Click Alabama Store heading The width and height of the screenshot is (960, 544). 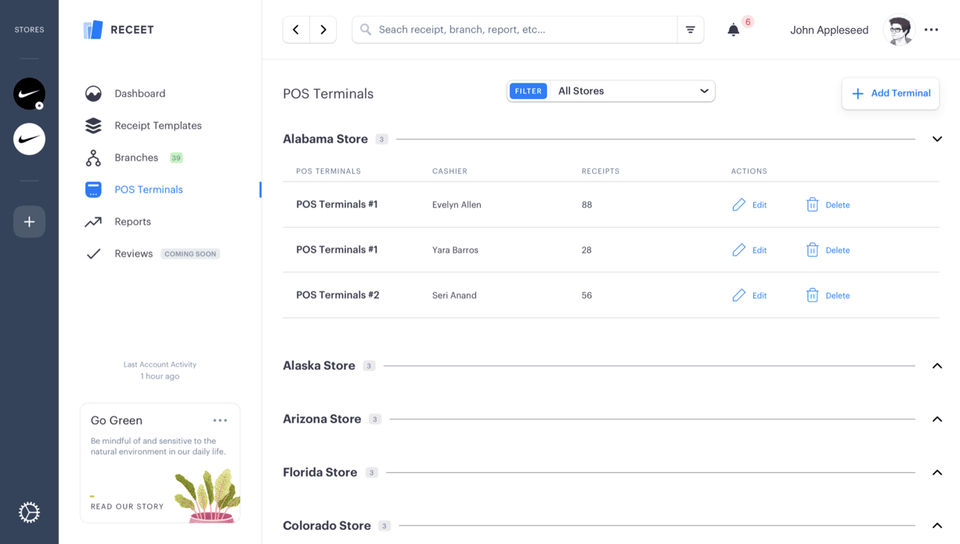[x=325, y=139]
